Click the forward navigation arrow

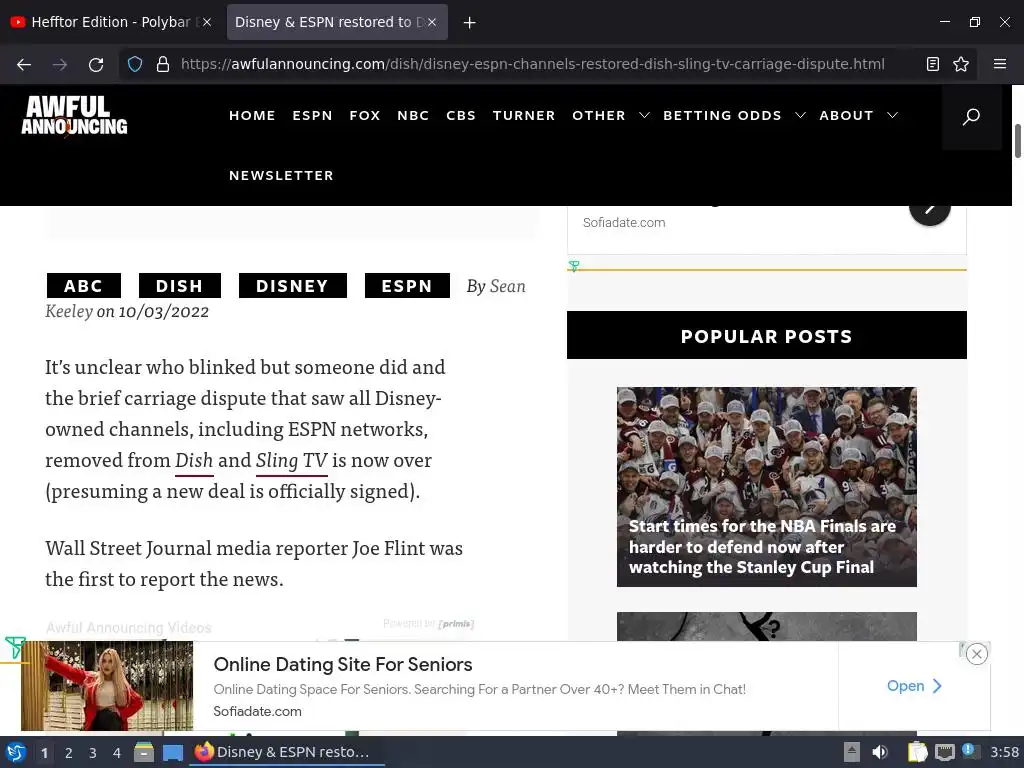[60, 64]
